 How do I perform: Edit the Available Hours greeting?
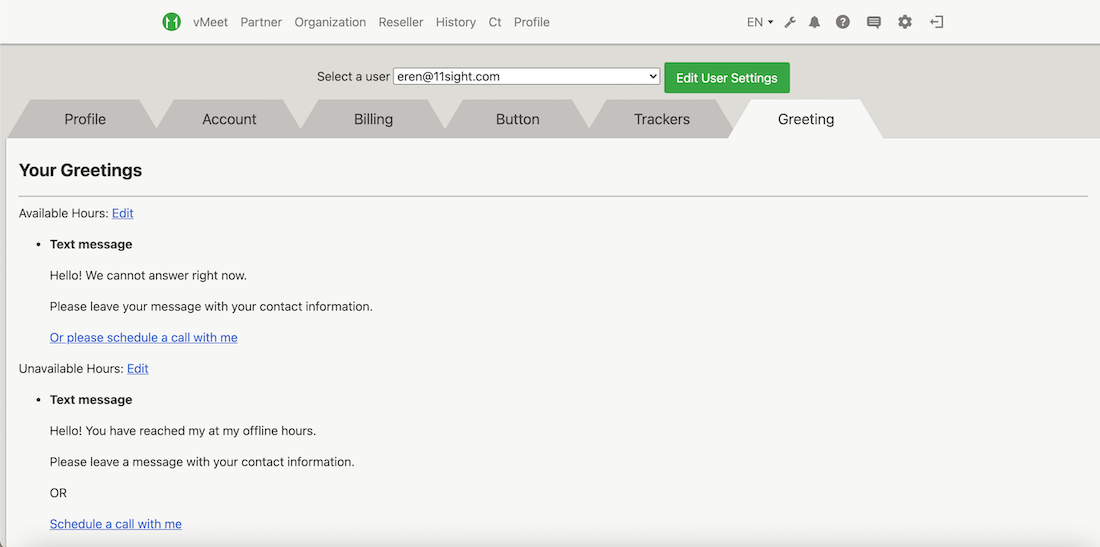123,213
